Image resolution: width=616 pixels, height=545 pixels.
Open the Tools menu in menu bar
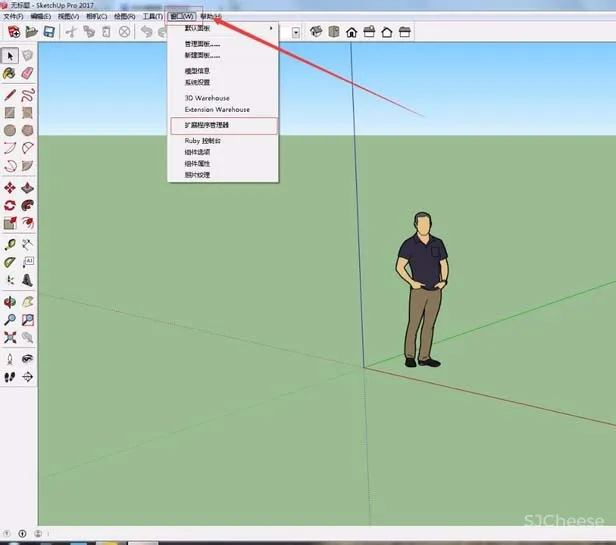[x=152, y=17]
